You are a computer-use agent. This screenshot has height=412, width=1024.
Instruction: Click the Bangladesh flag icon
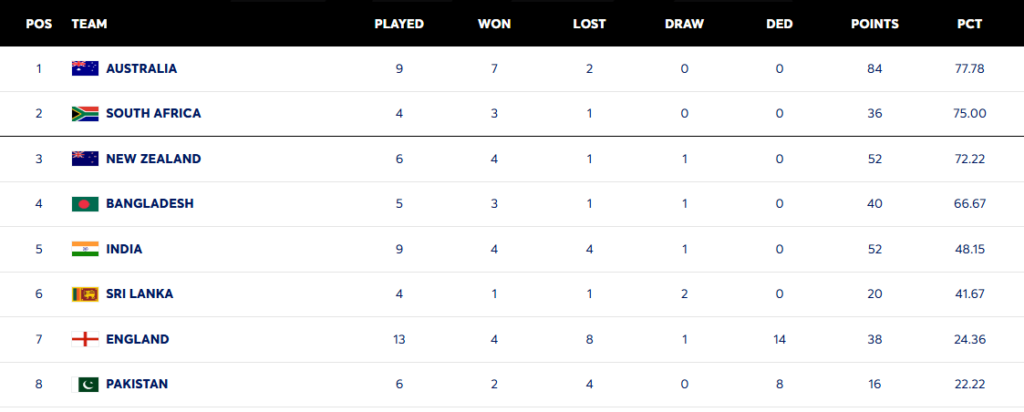point(85,204)
